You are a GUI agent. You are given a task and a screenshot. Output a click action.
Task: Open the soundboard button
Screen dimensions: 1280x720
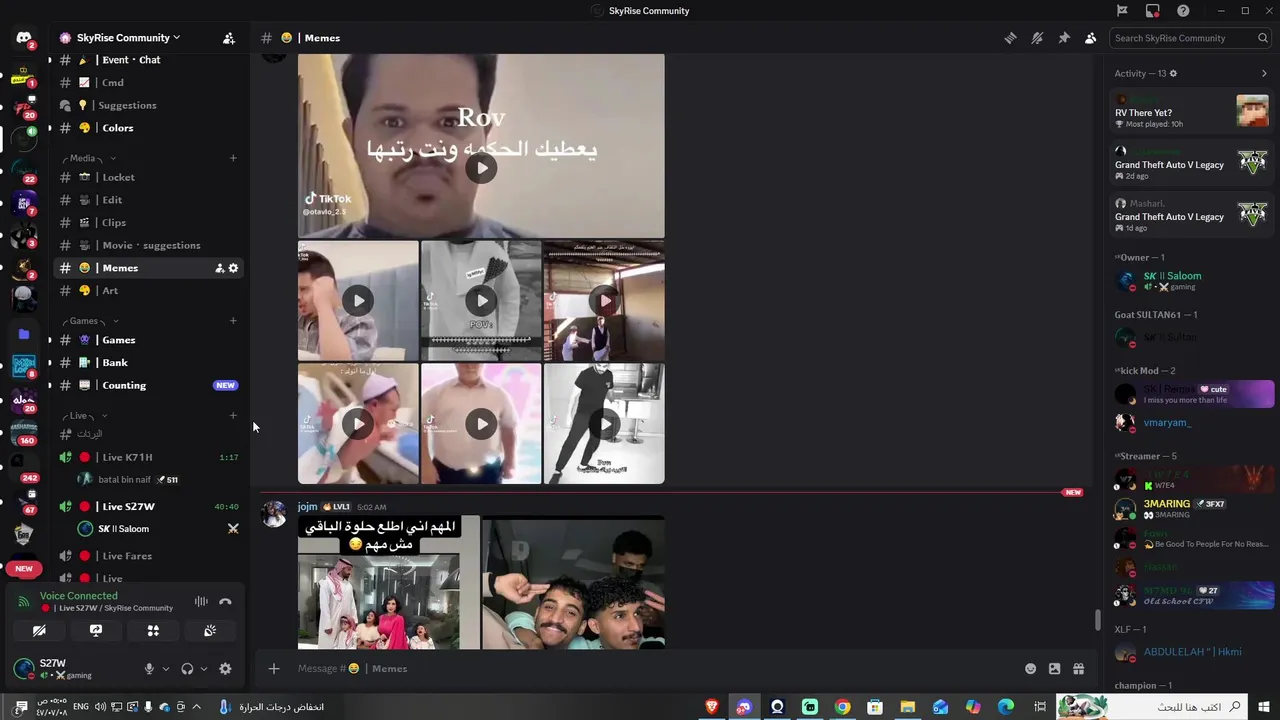(x=210, y=631)
